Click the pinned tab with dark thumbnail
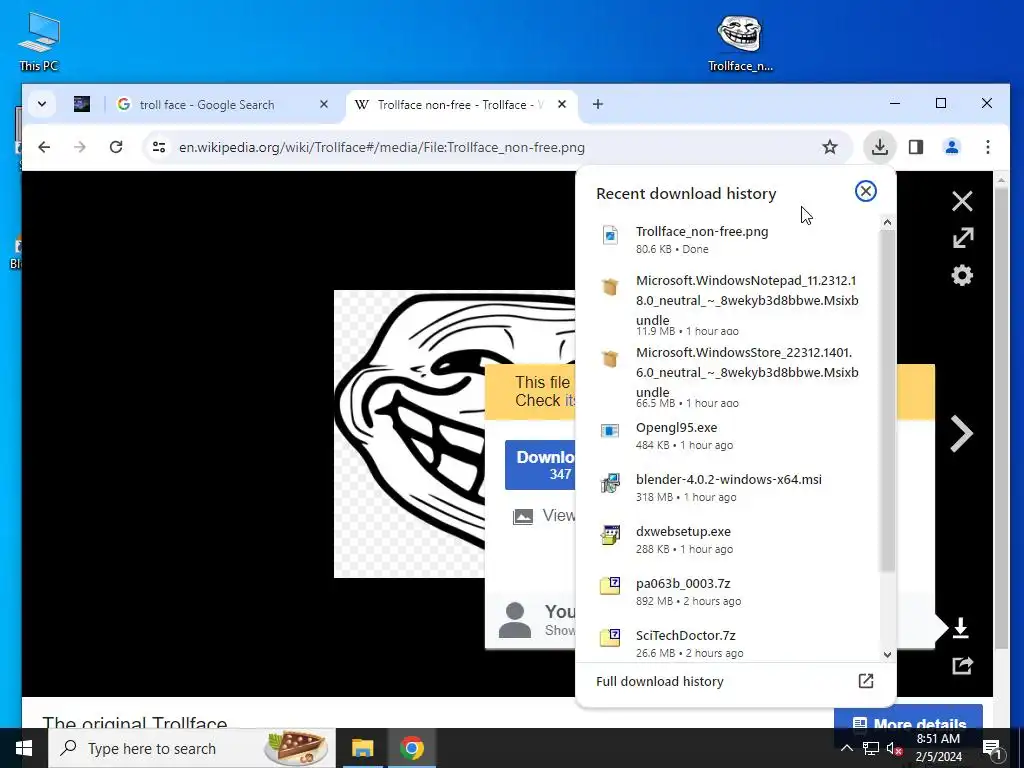 [x=82, y=104]
